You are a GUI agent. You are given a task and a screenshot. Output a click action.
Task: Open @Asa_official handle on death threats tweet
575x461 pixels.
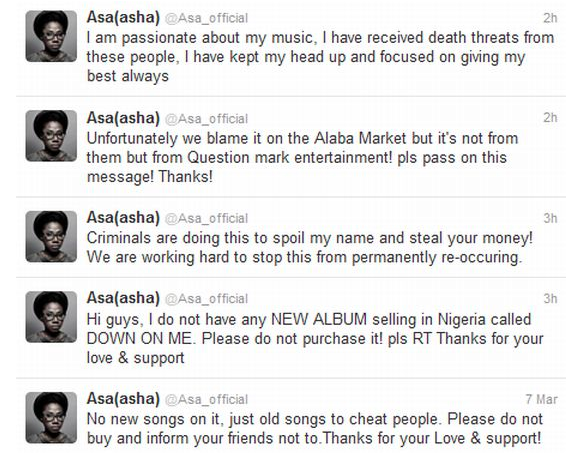(206, 18)
